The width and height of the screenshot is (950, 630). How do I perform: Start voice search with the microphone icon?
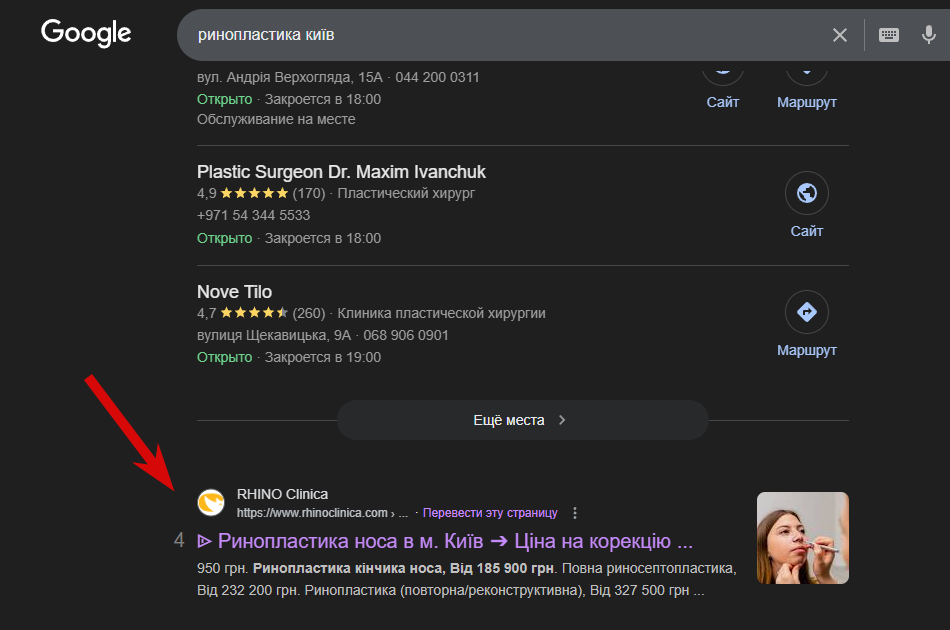929,35
